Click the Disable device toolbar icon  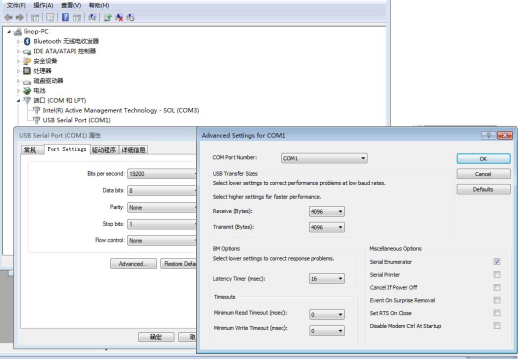click(130, 17)
